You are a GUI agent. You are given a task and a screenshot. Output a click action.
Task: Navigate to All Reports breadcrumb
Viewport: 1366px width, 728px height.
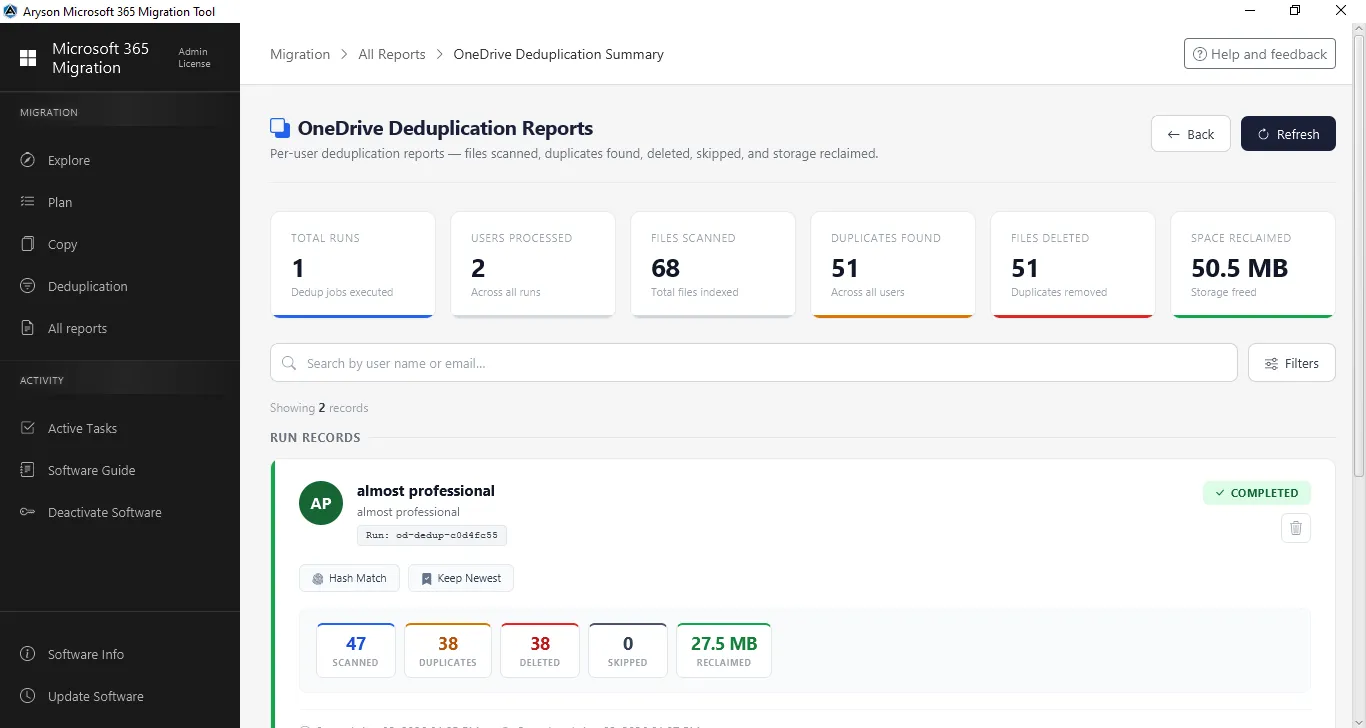click(392, 54)
